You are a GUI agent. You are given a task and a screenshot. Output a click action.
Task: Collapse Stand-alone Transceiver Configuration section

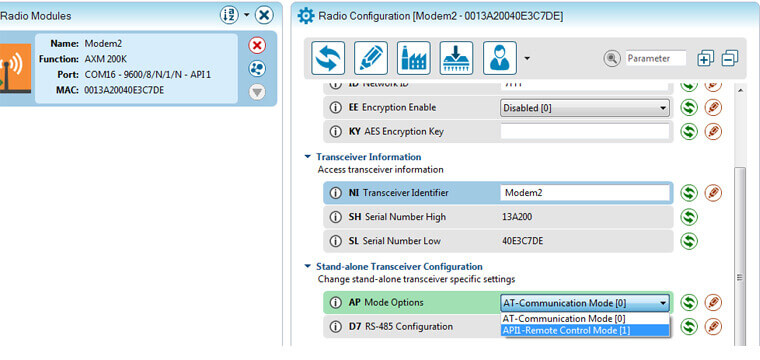307,266
